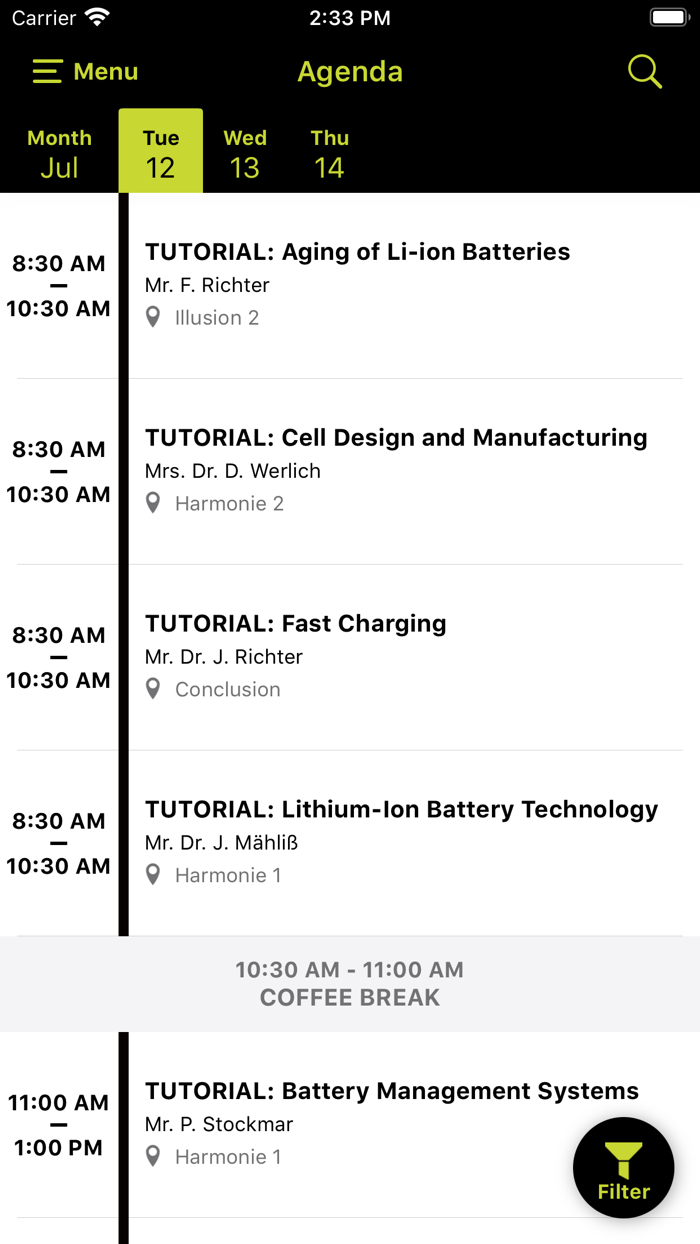Open the Filter icon button
This screenshot has width=700, height=1244.
(x=623, y=1168)
